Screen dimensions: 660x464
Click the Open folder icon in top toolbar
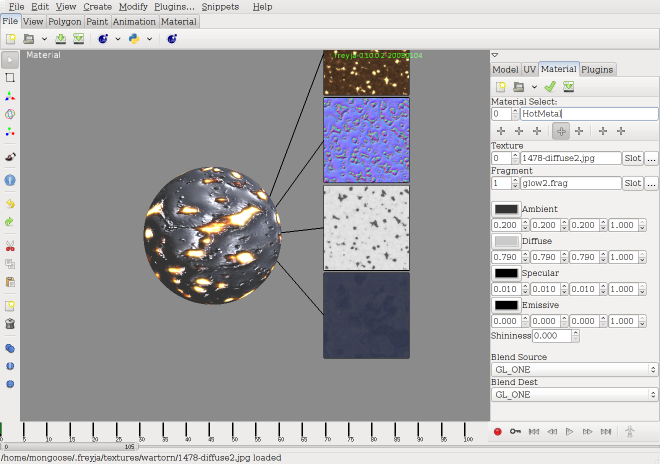(29, 39)
